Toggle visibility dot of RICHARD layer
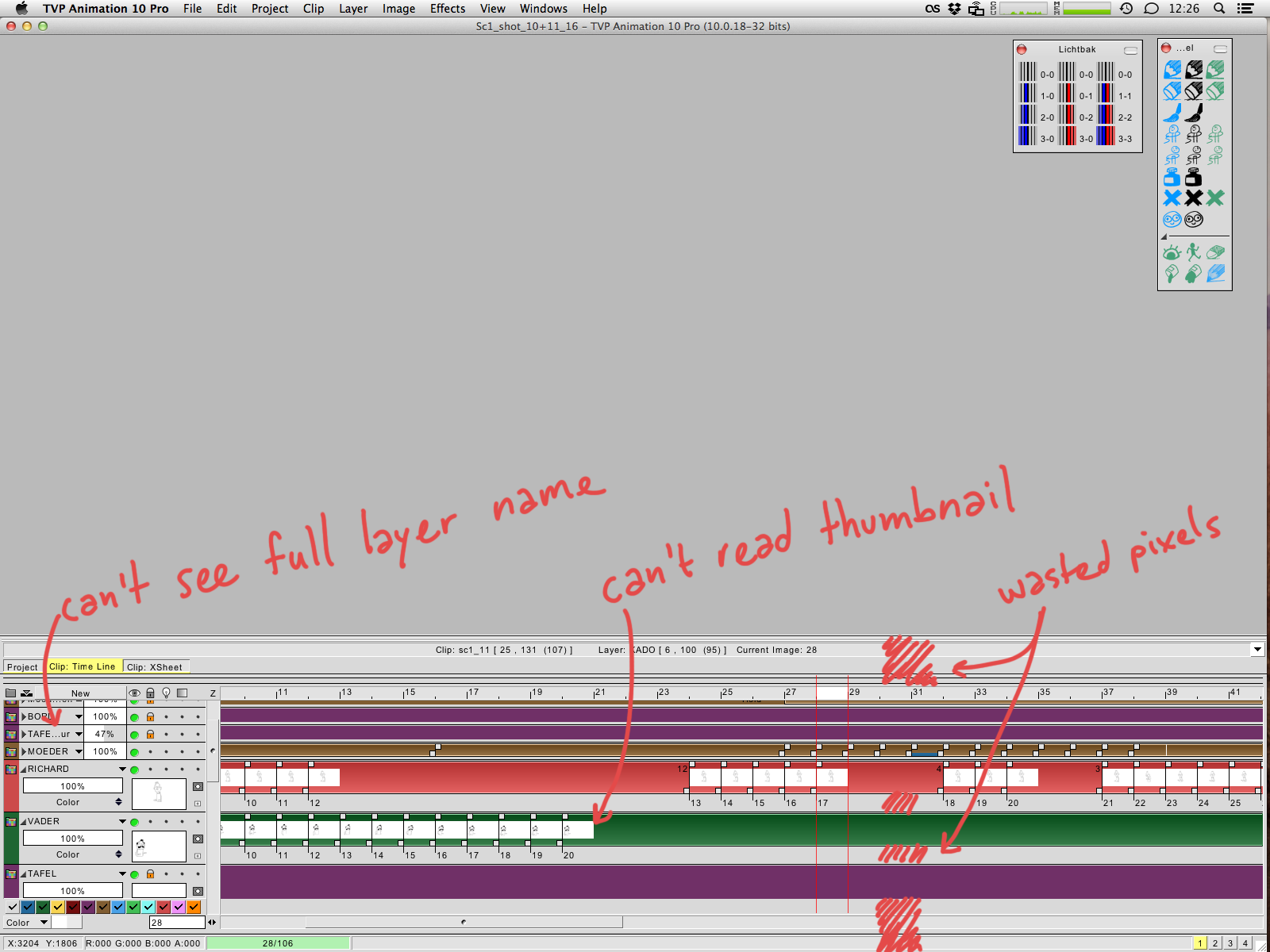The height and width of the screenshot is (952, 1270). tap(134, 770)
